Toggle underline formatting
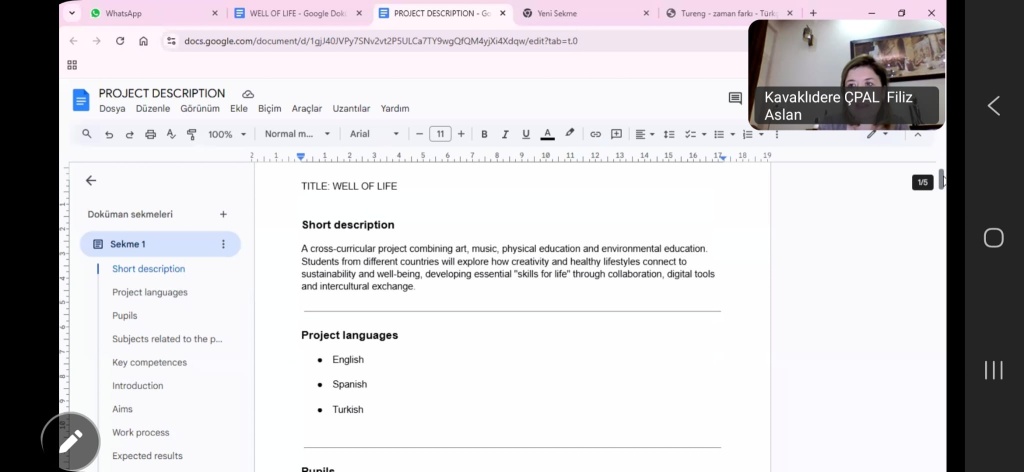This screenshot has width=1024, height=472. coord(526,134)
